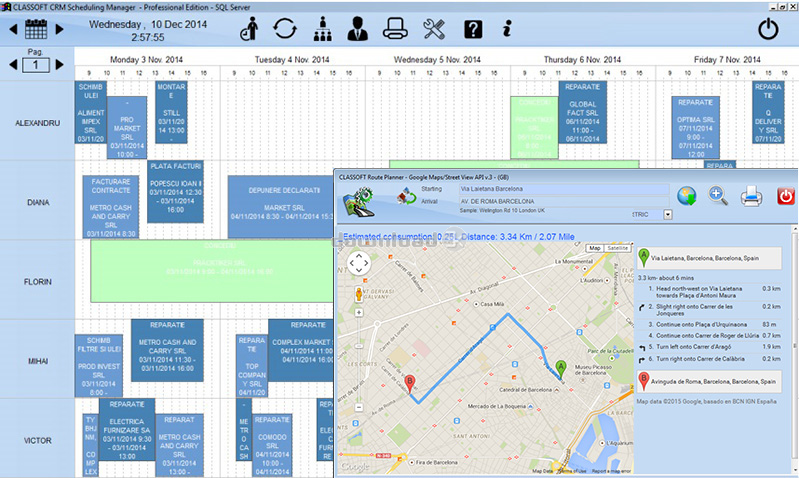Click the green A marker on the map
This screenshot has height=478, width=799.
(561, 368)
